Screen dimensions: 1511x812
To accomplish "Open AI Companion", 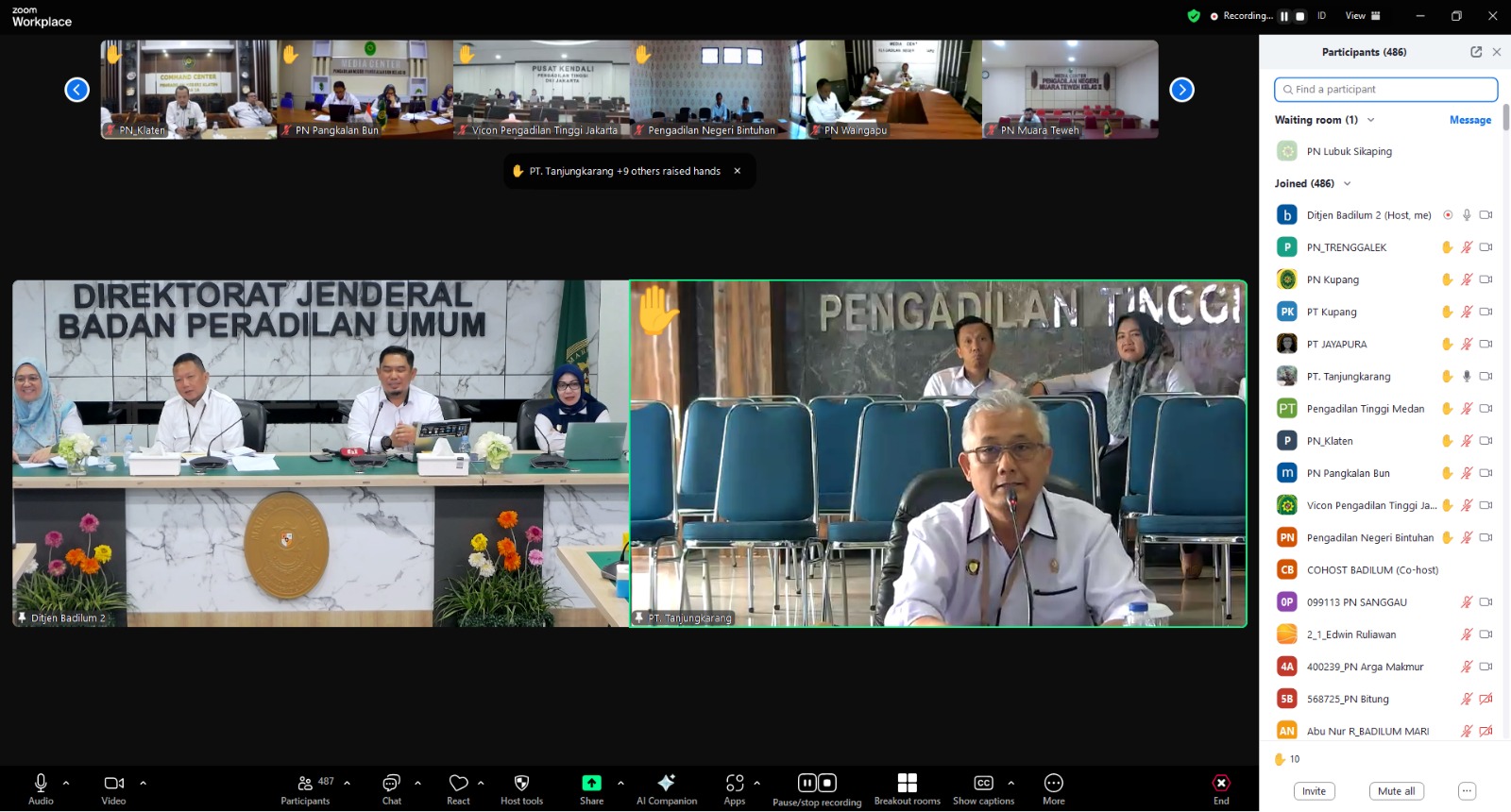I will (x=667, y=788).
